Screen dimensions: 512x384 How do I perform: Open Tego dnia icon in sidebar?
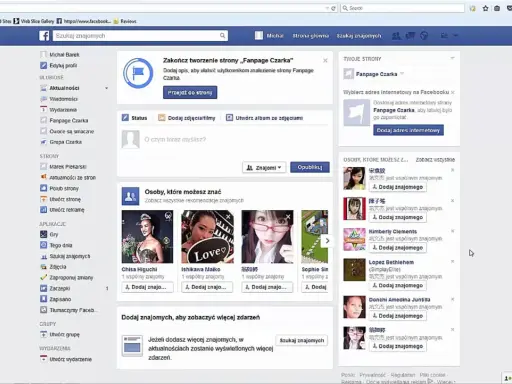(43, 245)
